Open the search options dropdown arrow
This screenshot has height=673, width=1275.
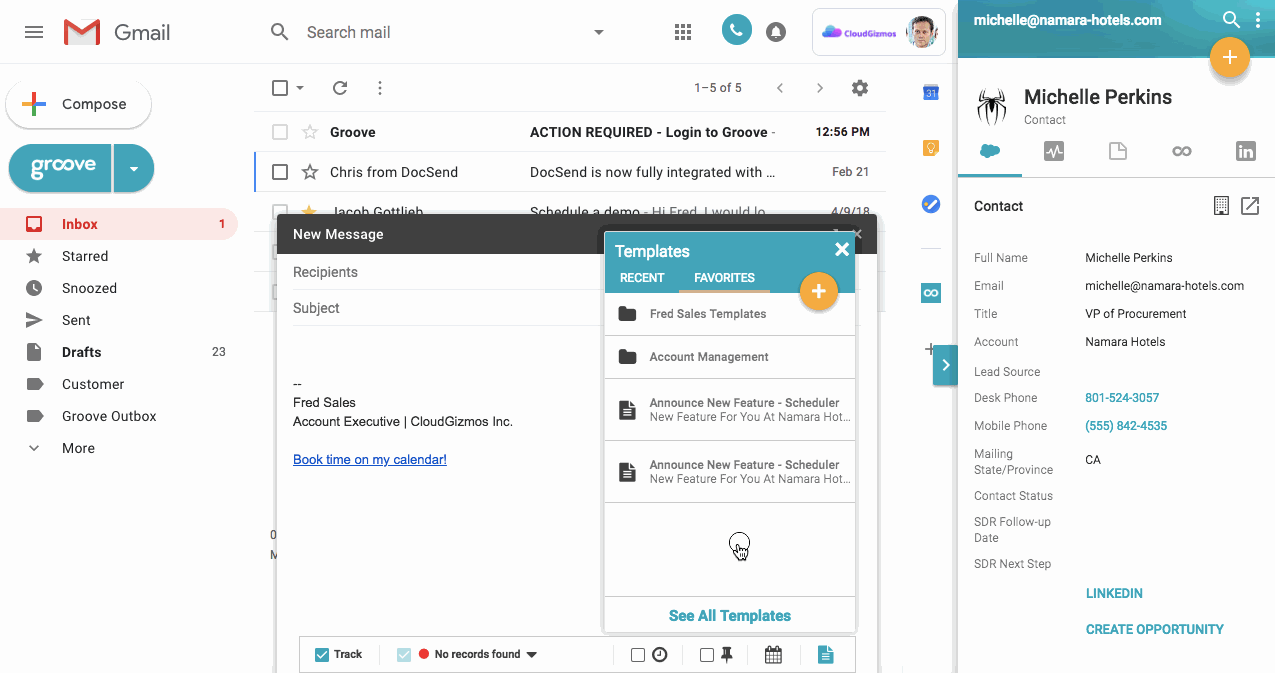click(599, 32)
